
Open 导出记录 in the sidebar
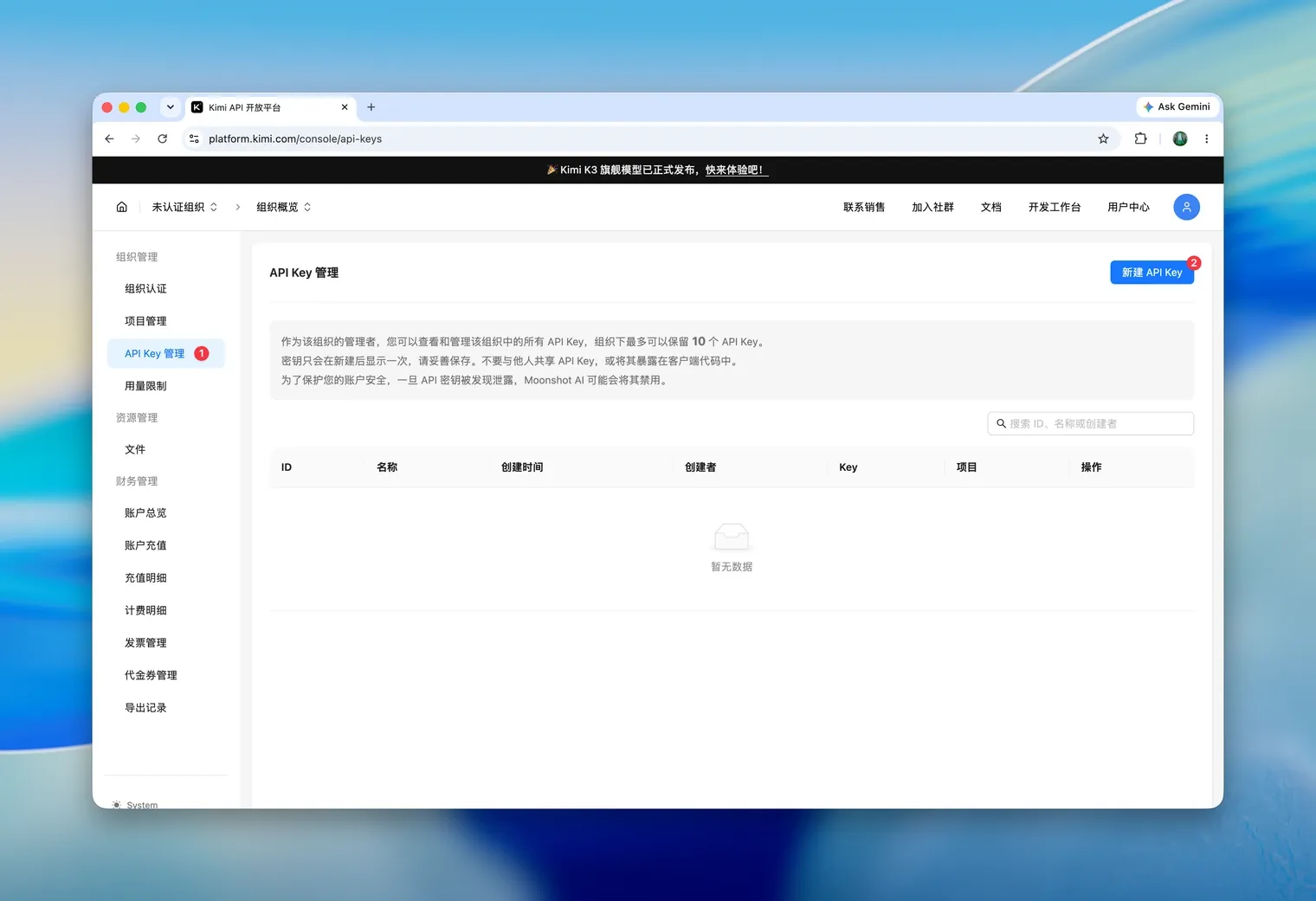tap(166, 708)
